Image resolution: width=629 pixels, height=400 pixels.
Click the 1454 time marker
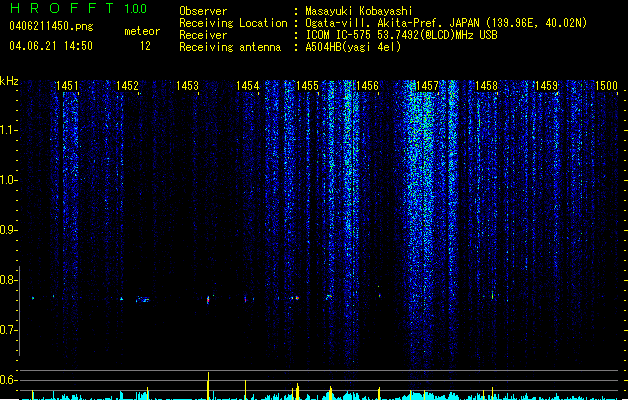(x=248, y=85)
